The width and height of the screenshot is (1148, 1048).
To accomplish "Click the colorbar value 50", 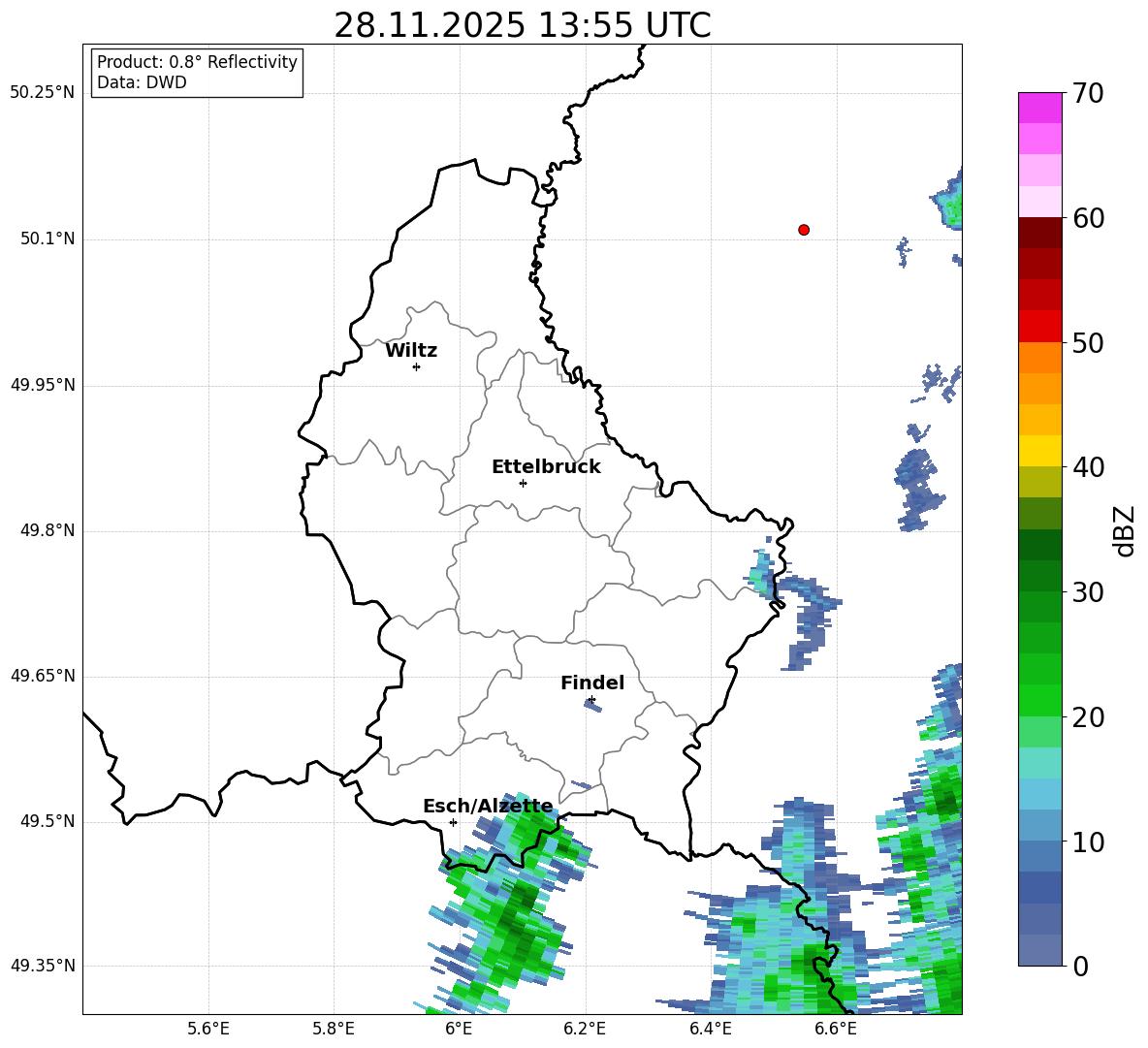I will click(1088, 342).
